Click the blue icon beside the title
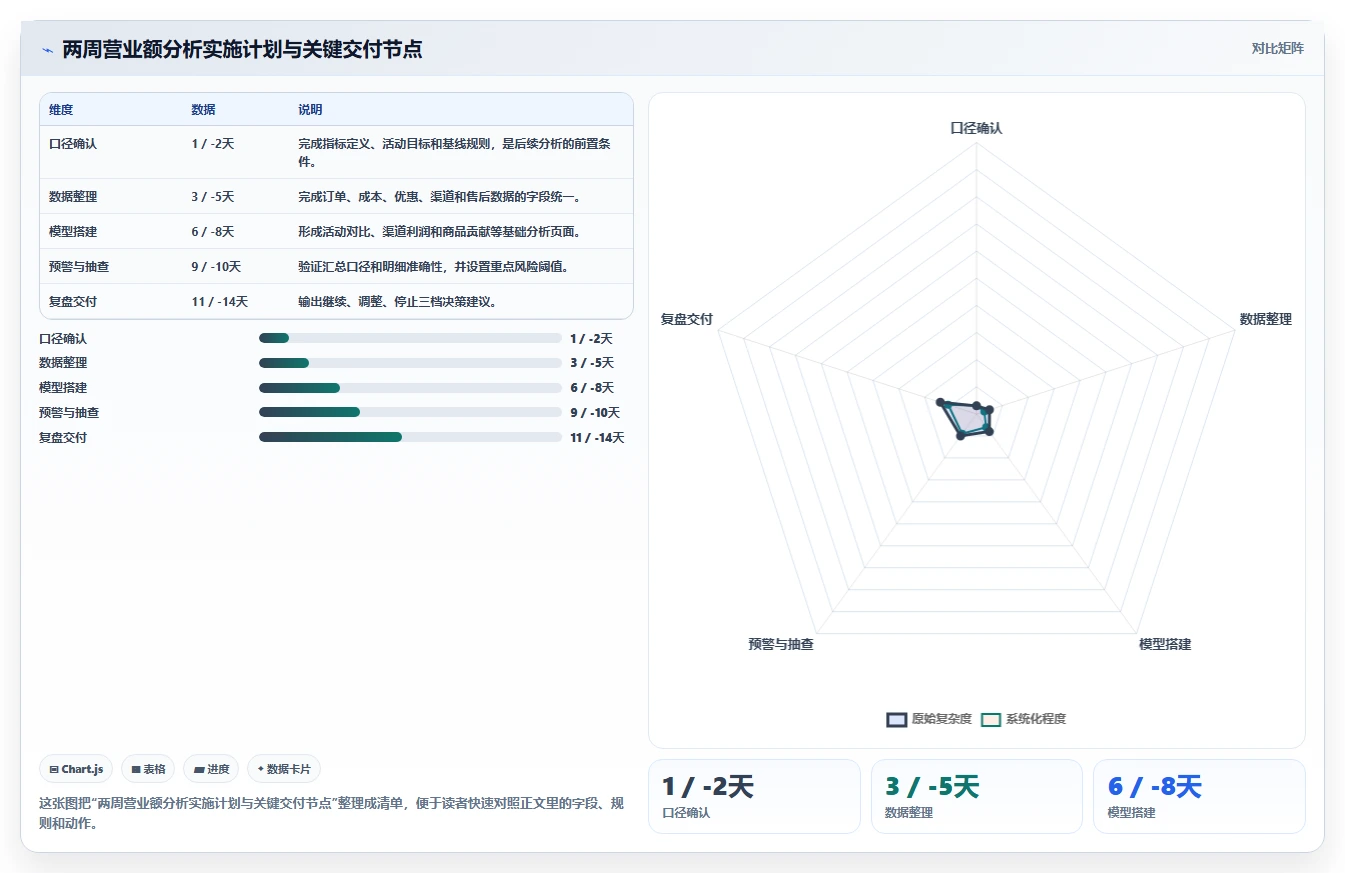 coord(47,50)
